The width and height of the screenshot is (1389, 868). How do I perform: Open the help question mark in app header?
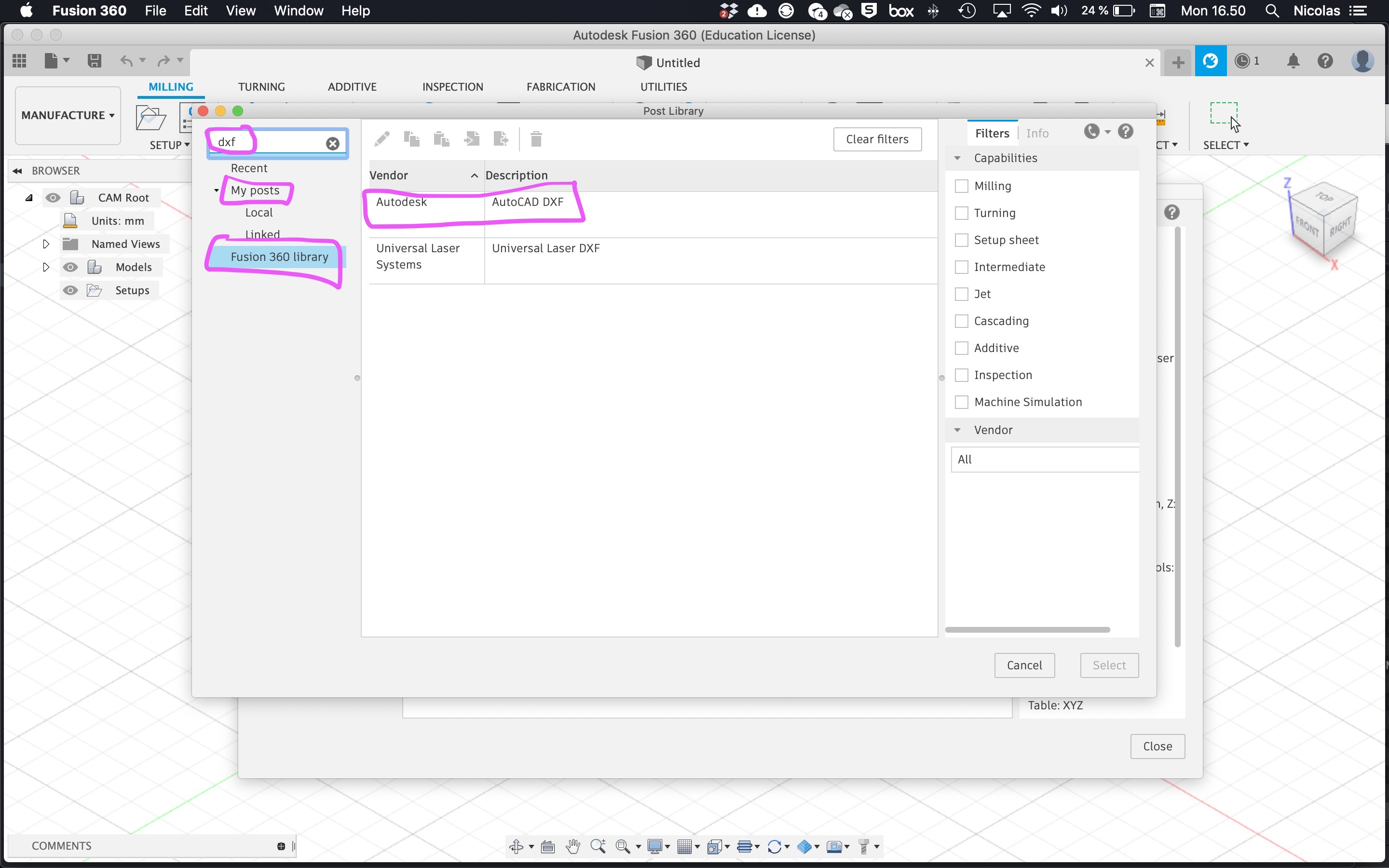click(1325, 61)
